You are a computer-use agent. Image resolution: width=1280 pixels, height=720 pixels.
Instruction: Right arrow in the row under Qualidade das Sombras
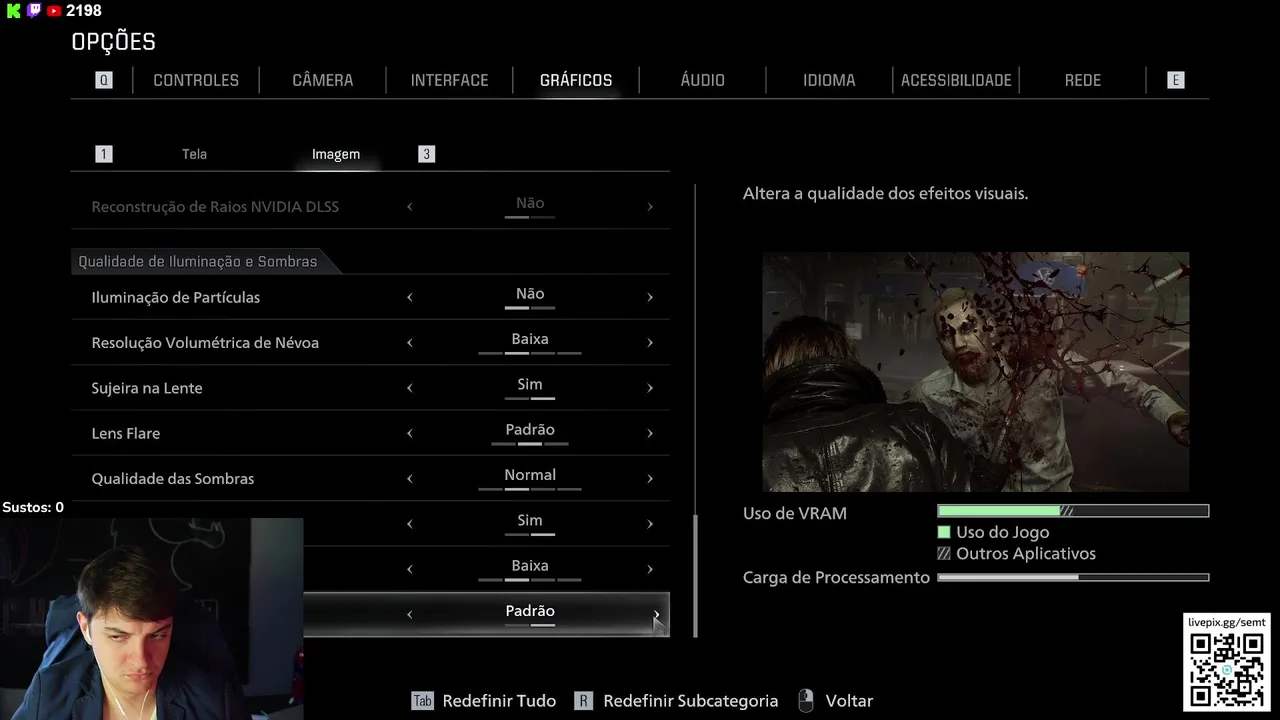(x=650, y=523)
